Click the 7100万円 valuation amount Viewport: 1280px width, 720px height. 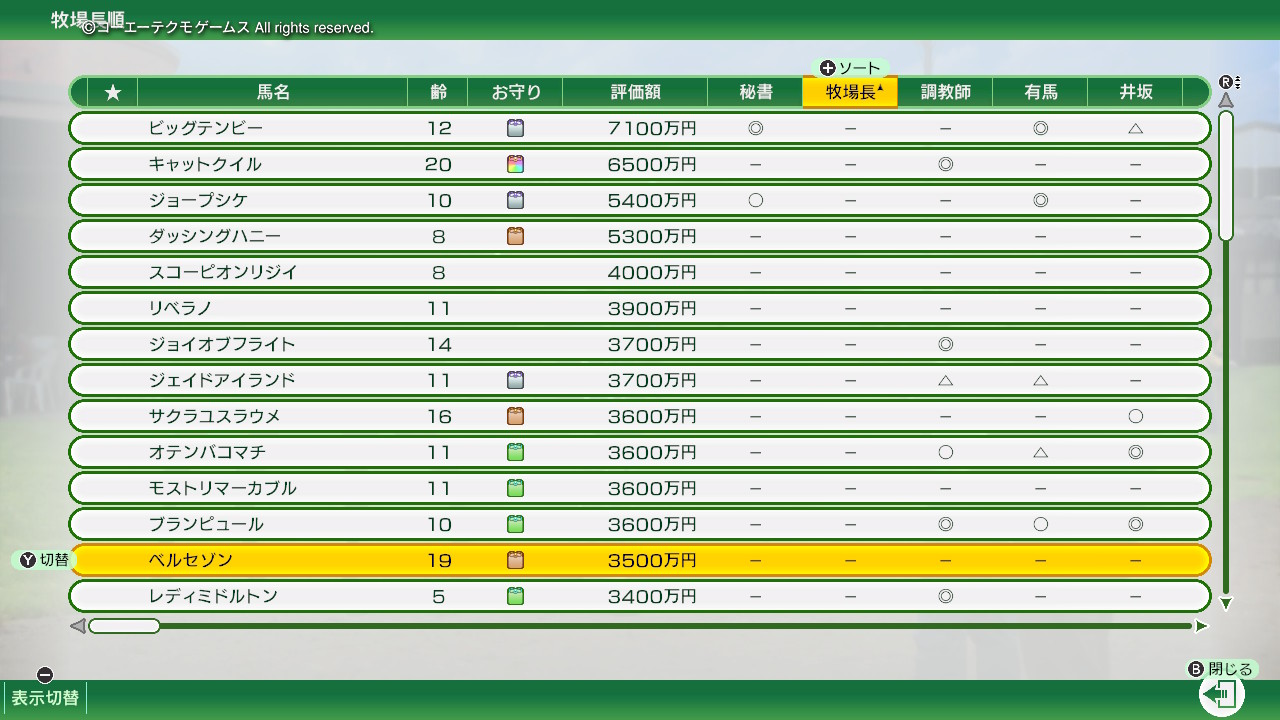tap(652, 128)
